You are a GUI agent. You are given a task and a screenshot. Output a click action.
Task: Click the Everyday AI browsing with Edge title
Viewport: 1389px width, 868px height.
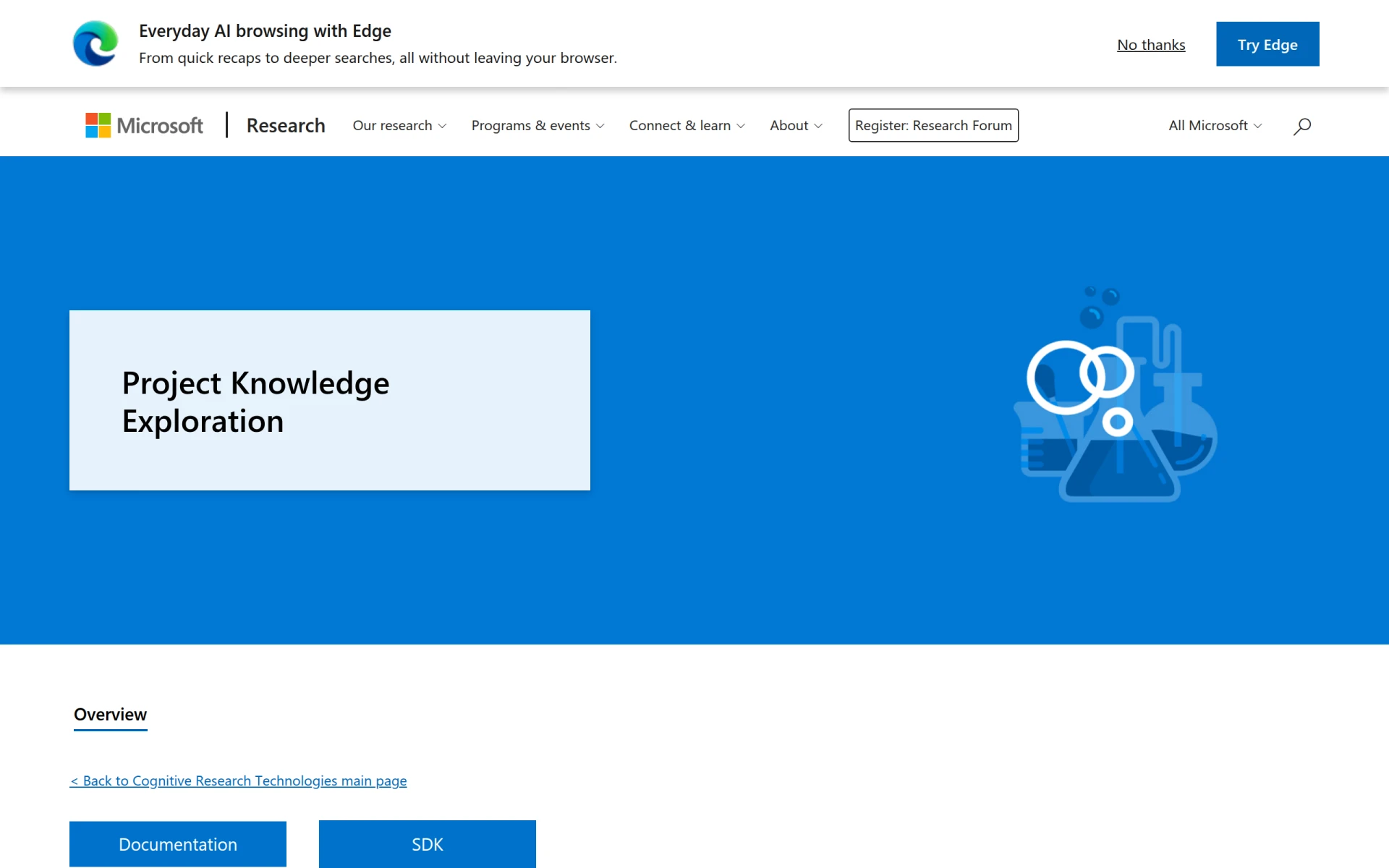click(265, 31)
